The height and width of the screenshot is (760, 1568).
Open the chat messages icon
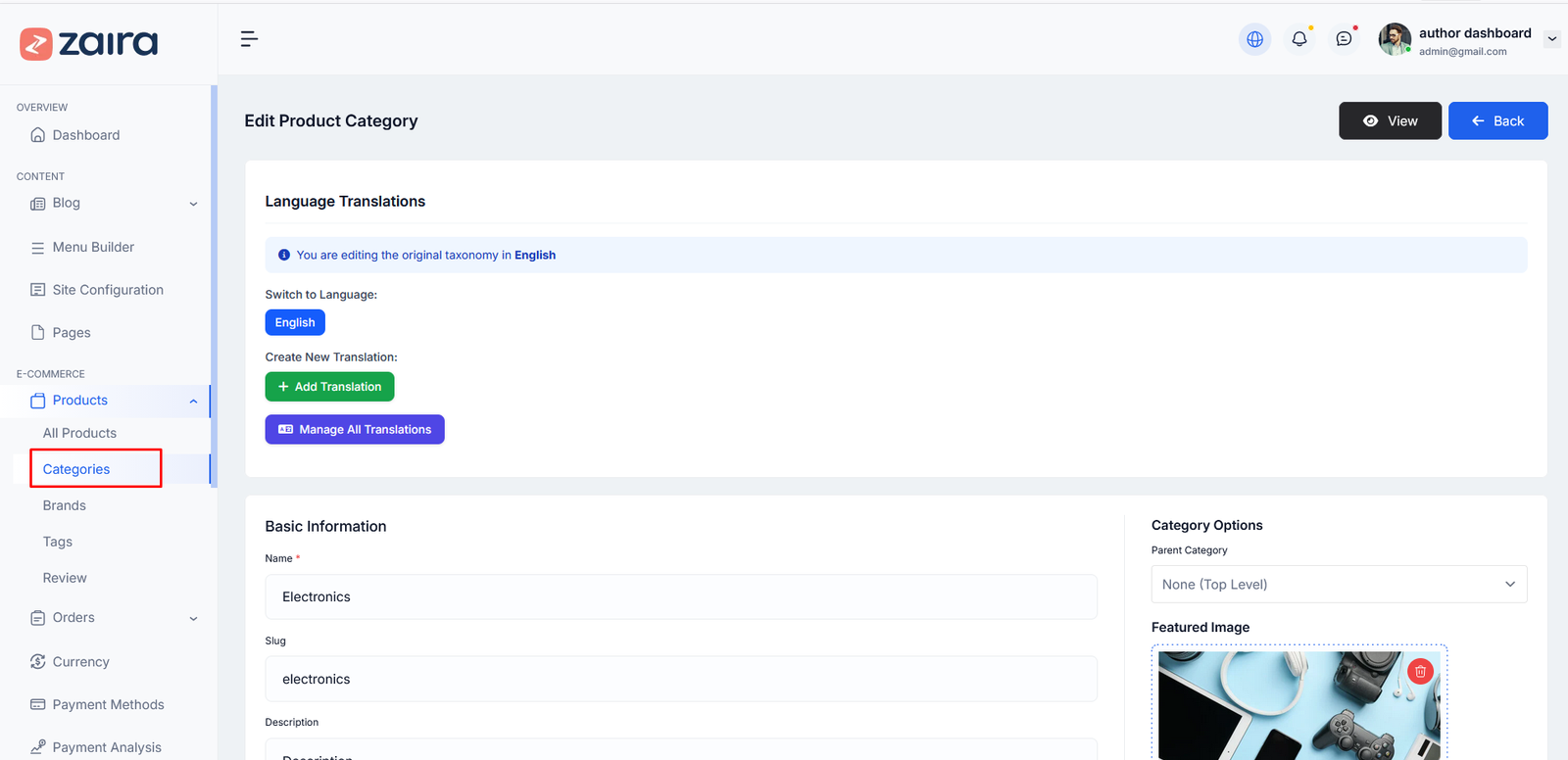1344,39
